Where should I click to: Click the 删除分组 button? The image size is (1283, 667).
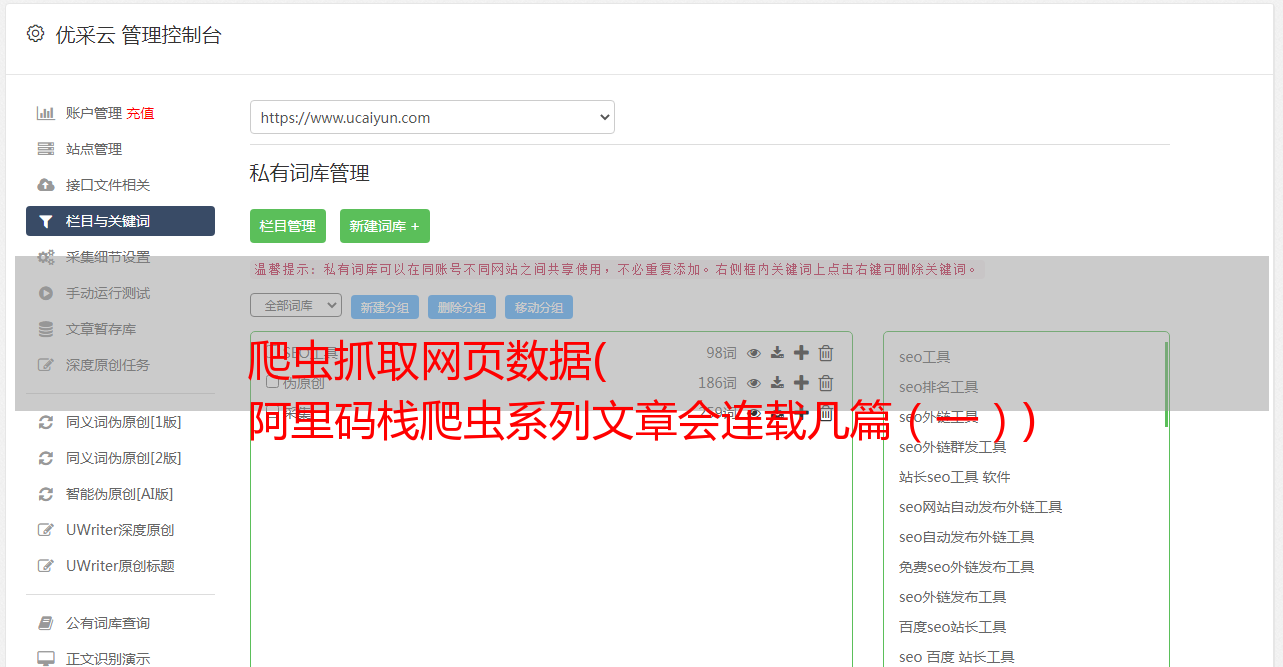coord(462,307)
